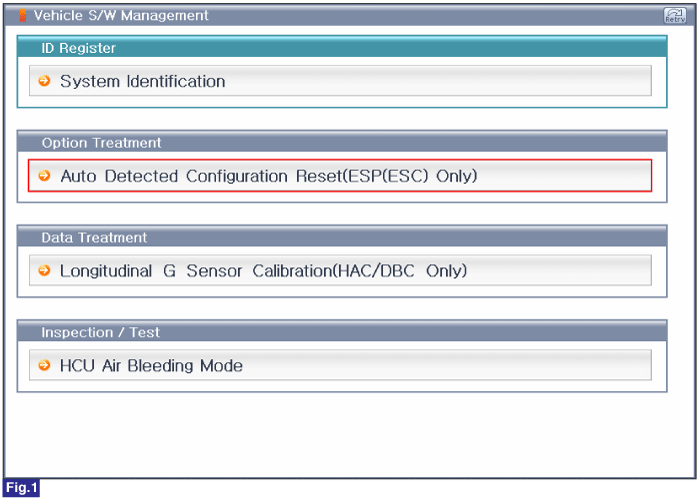Click the Data Treatment section header
The width and height of the screenshot is (700, 501).
[x=342, y=237]
